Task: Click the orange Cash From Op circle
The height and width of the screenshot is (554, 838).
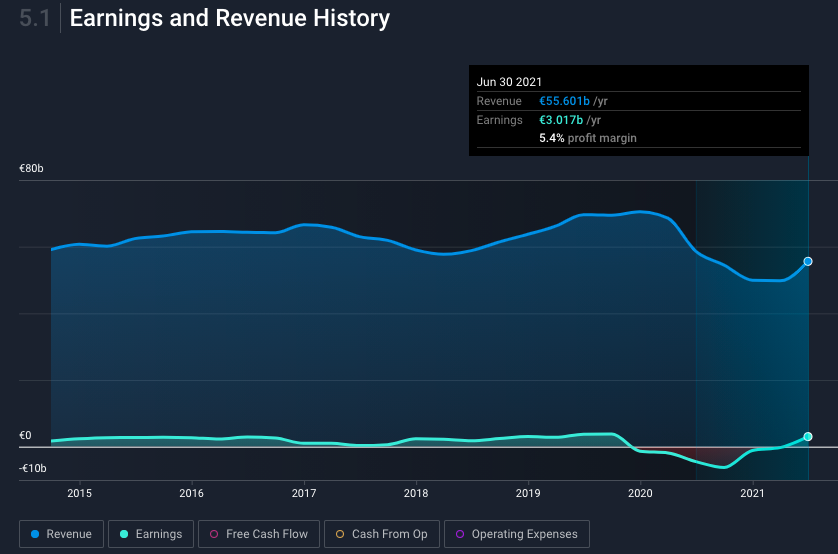Action: [x=340, y=534]
